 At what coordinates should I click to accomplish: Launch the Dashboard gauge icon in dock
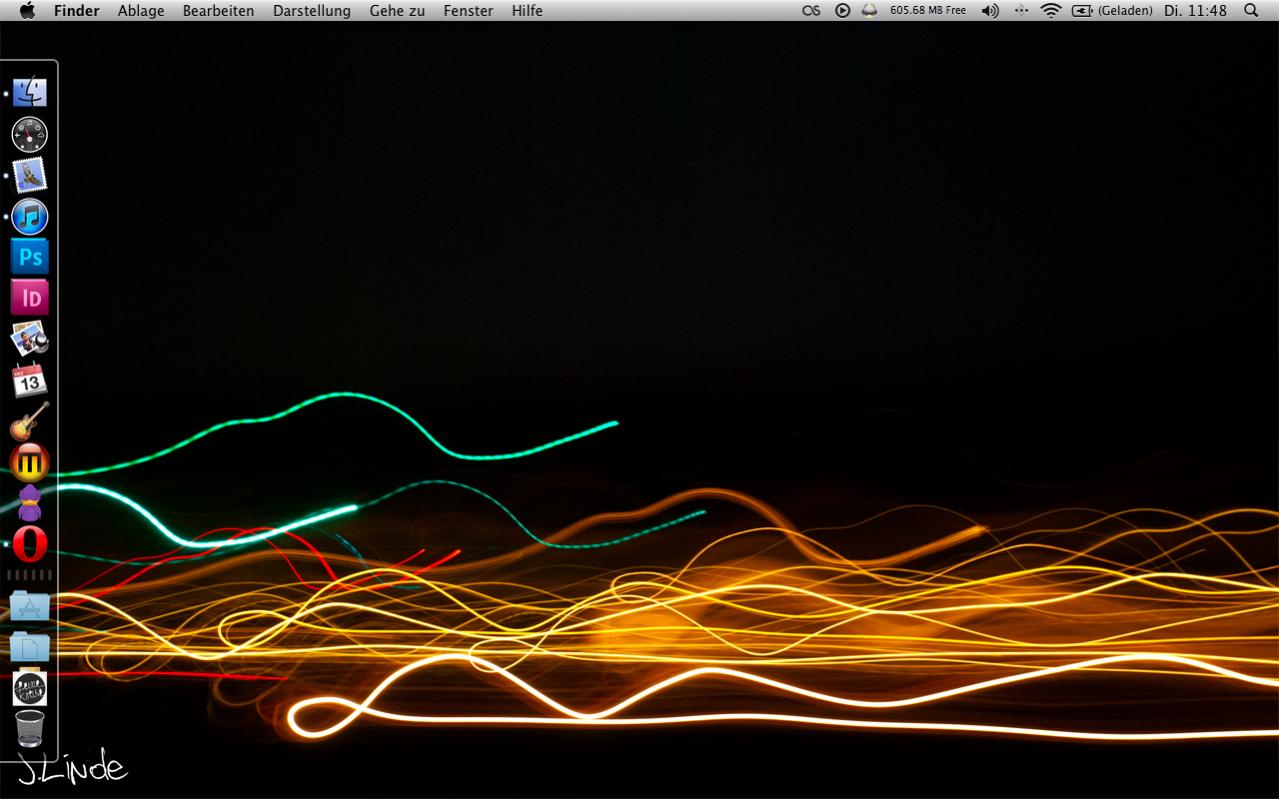point(30,134)
